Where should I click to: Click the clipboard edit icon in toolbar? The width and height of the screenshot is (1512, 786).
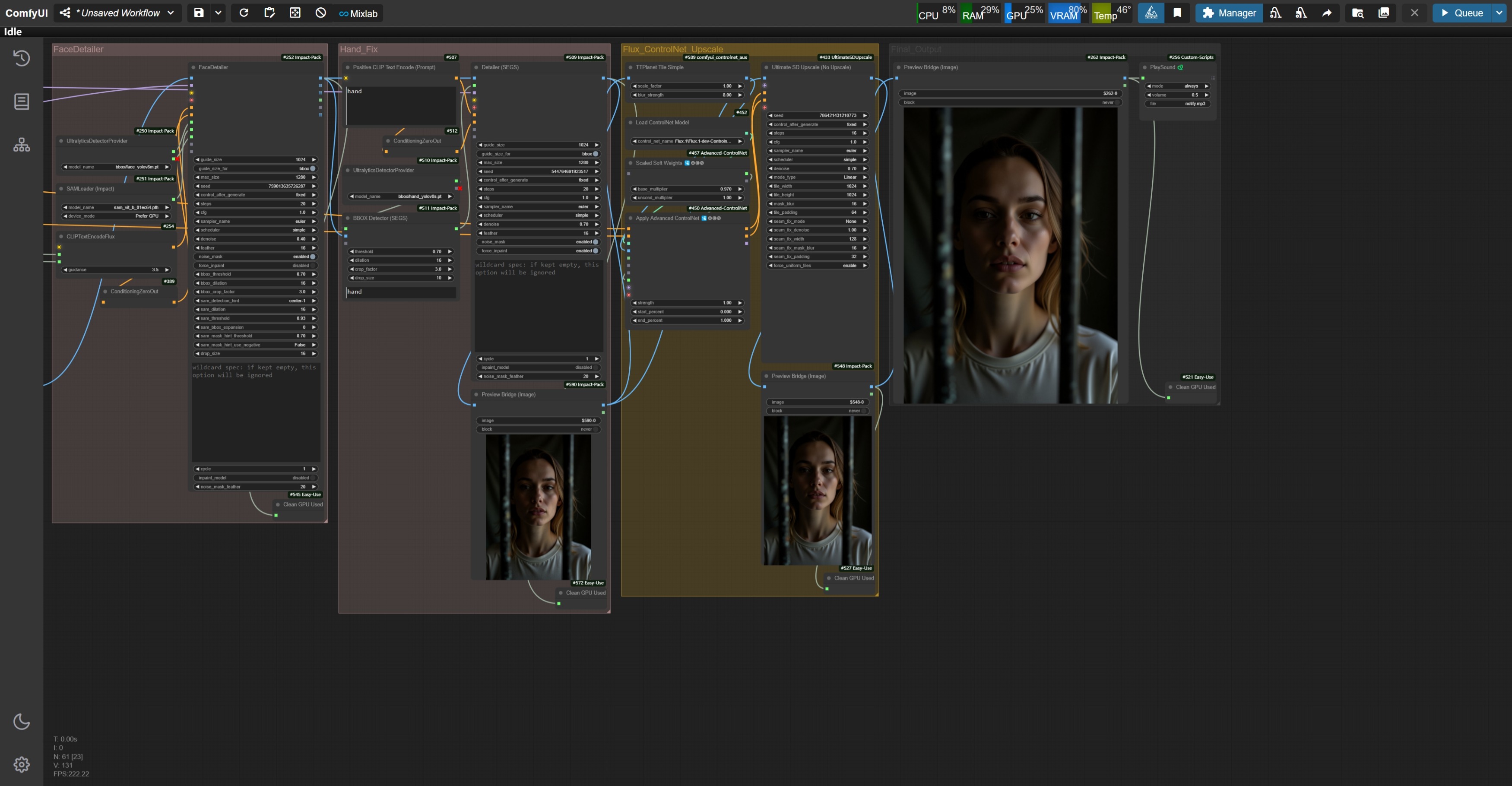point(269,13)
